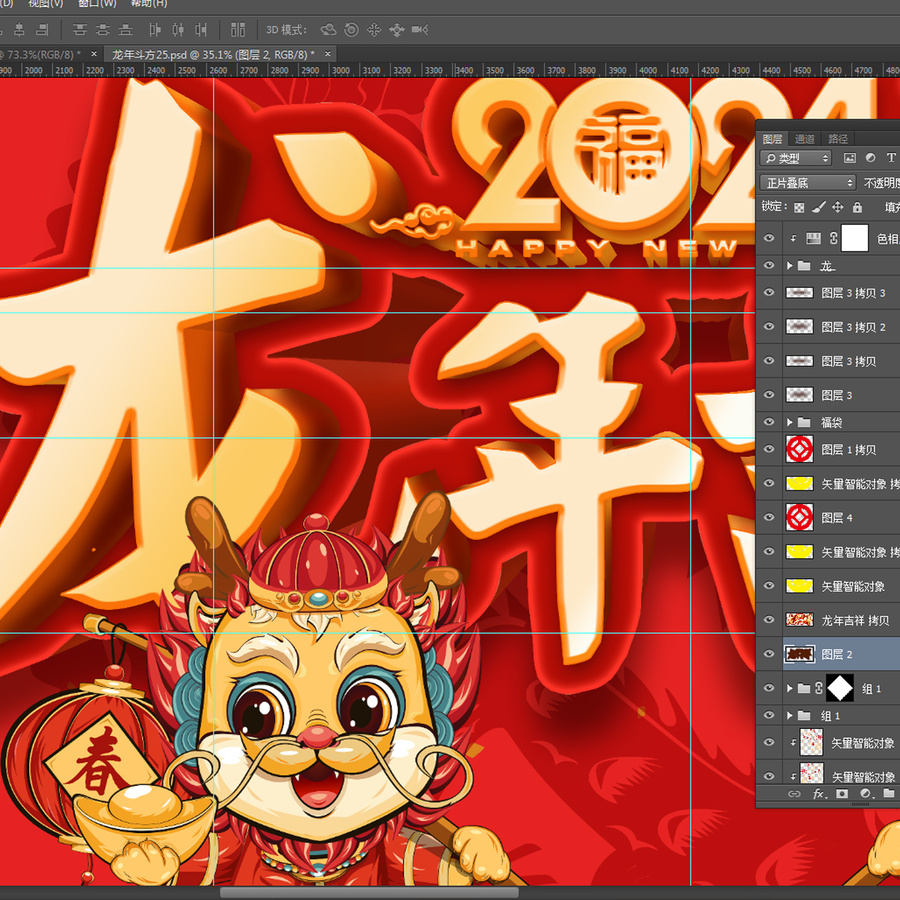
Task: Click new group folder icon in panel footer
Action: click(889, 794)
